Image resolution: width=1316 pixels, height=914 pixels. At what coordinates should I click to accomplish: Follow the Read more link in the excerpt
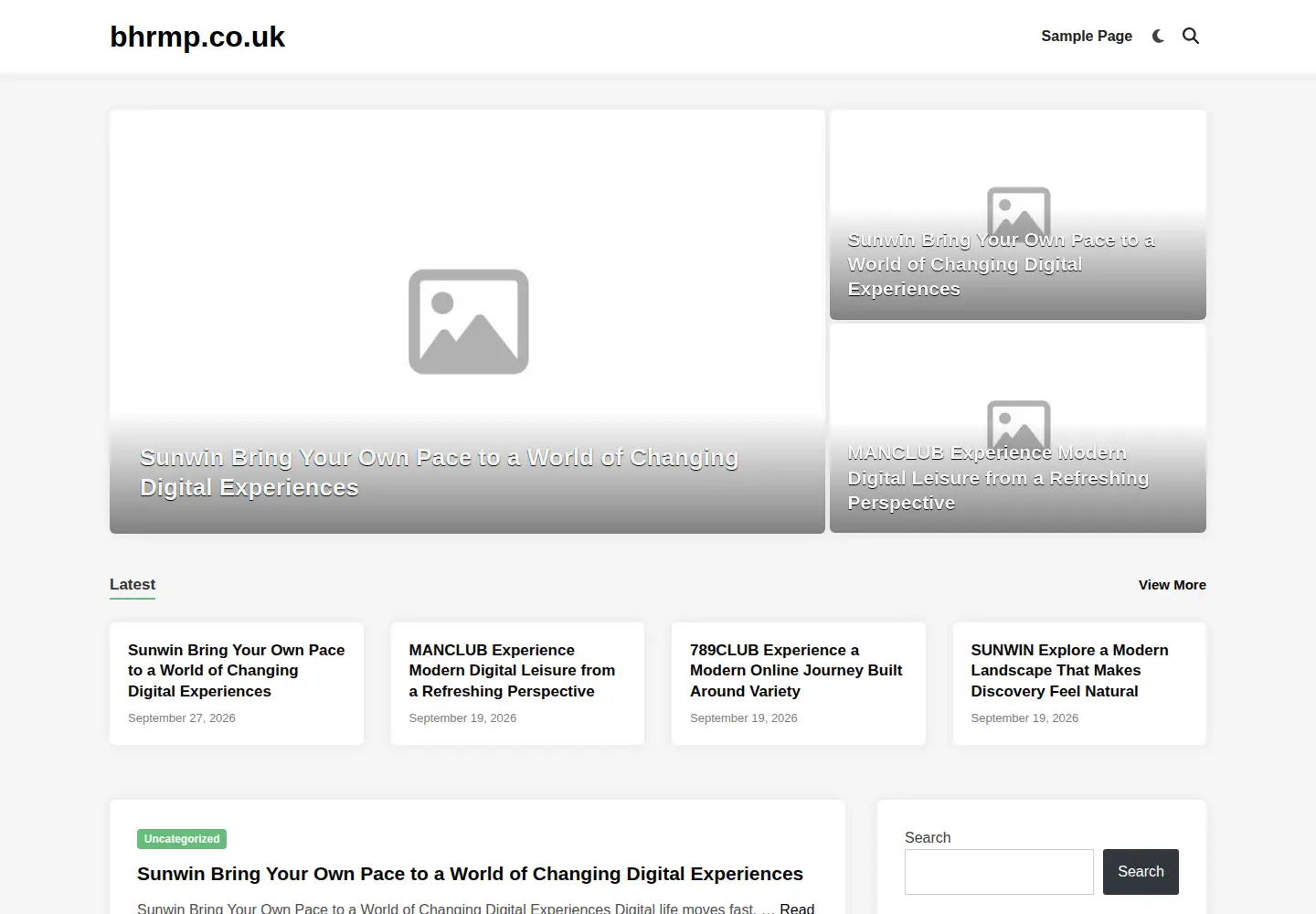click(x=796, y=908)
